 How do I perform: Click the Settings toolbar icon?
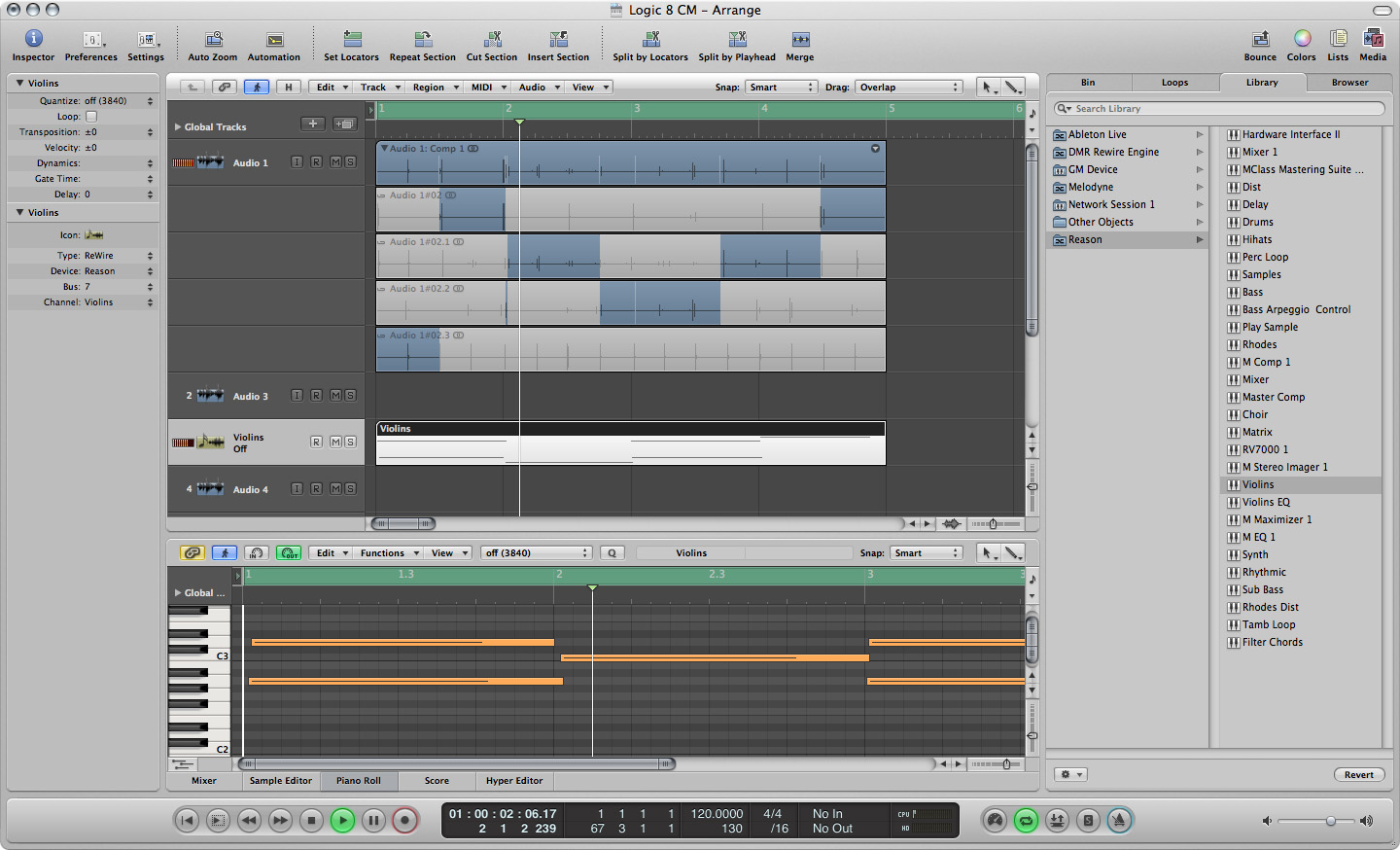[147, 39]
